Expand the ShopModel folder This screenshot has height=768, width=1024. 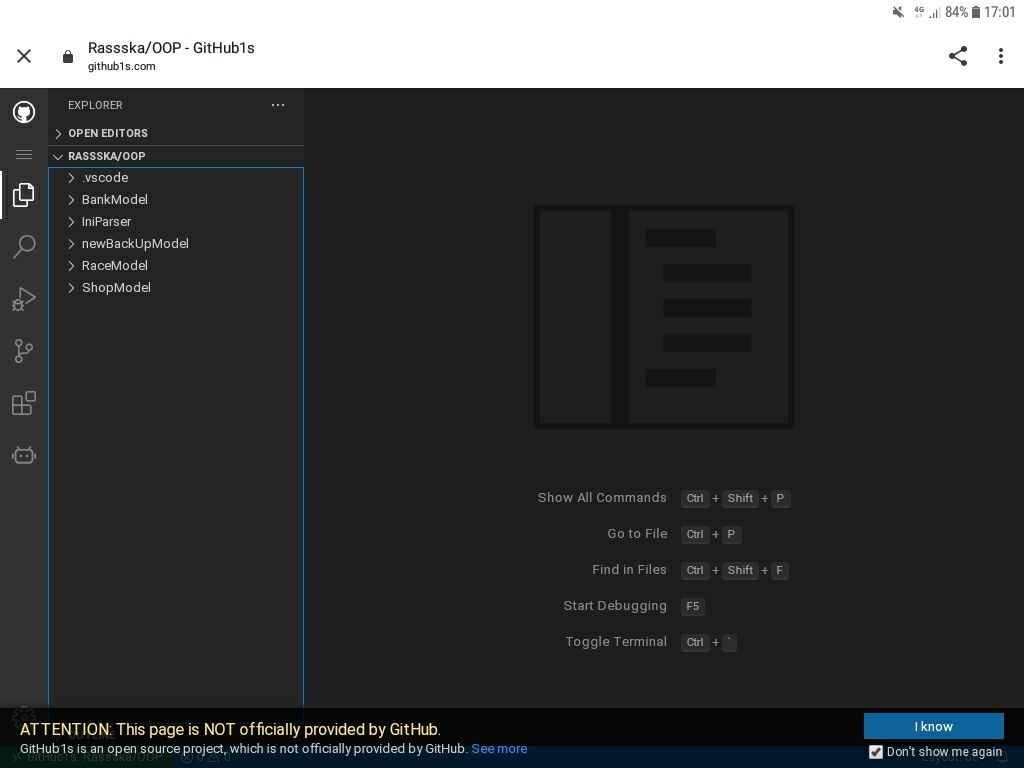click(176, 288)
